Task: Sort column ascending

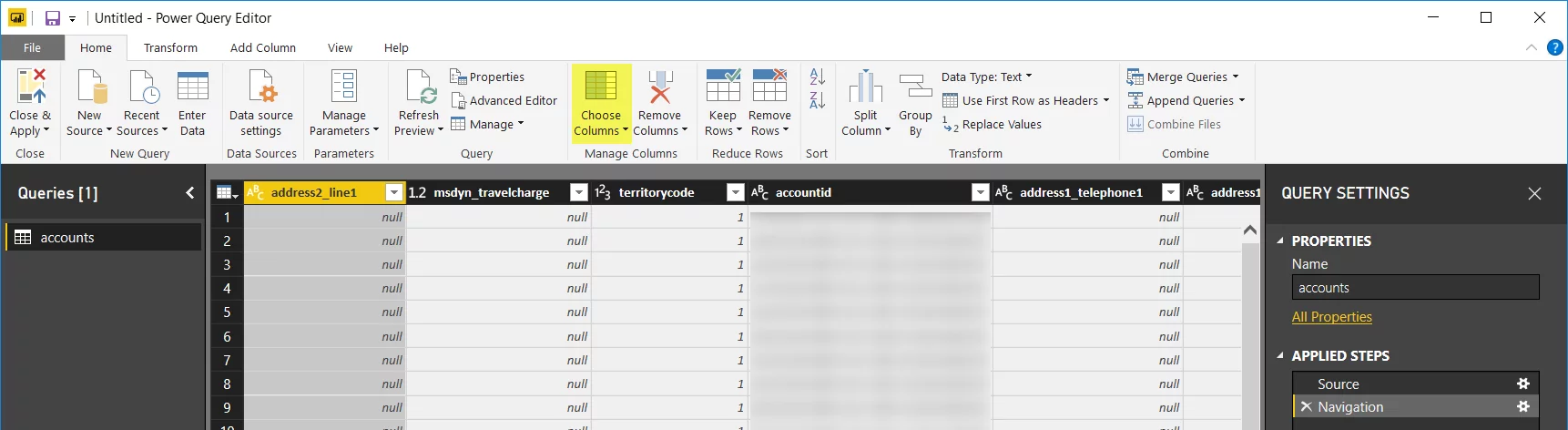Action: click(x=818, y=77)
